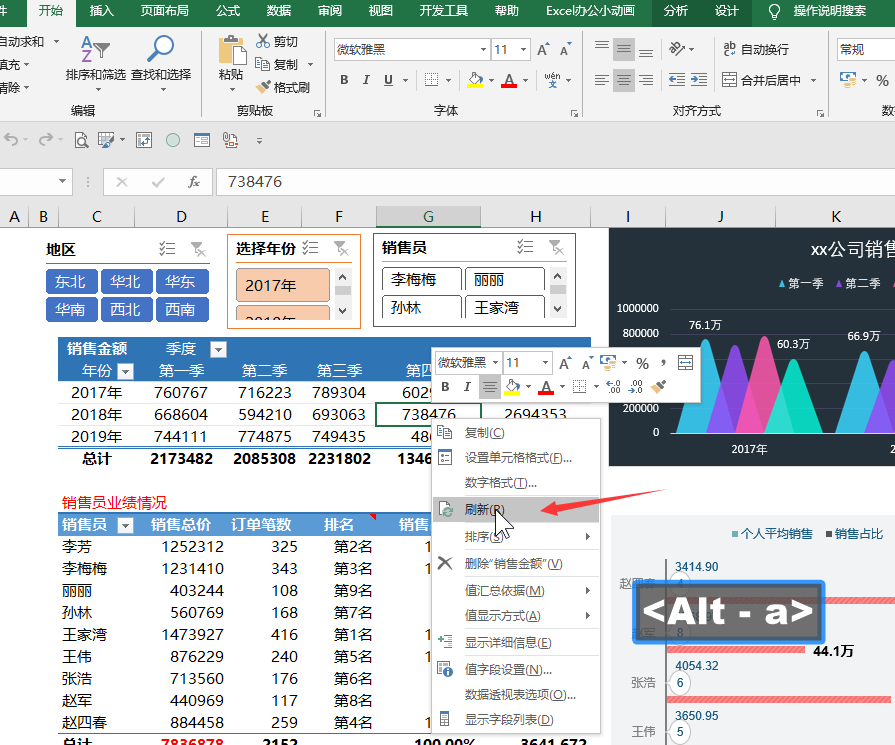
Task: Apply ribbon red font color
Action: tap(509, 80)
